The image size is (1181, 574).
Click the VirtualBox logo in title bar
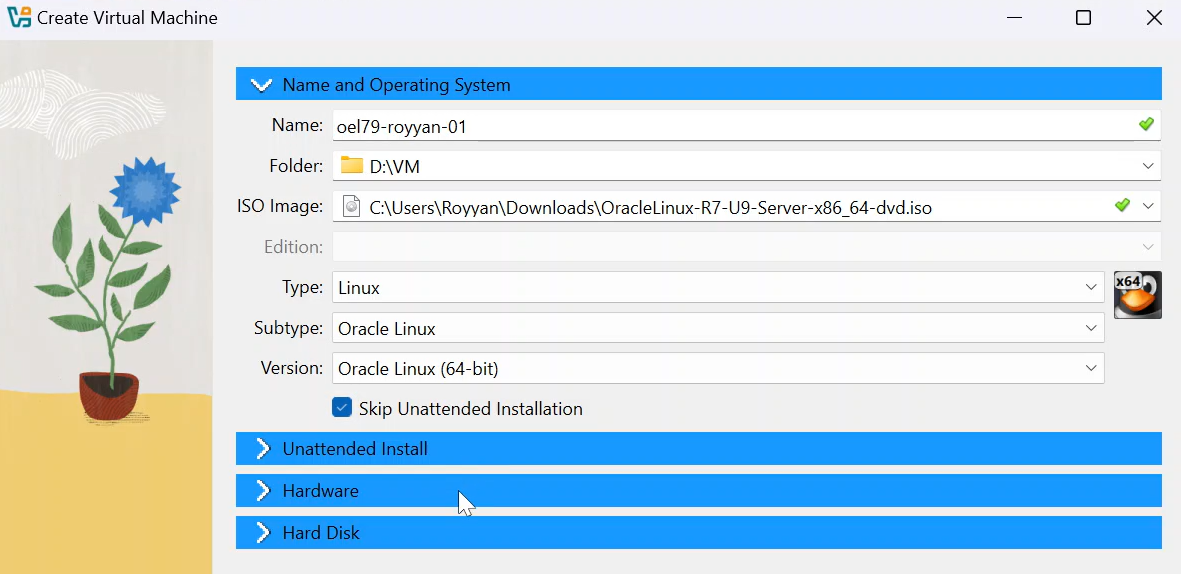click(18, 18)
